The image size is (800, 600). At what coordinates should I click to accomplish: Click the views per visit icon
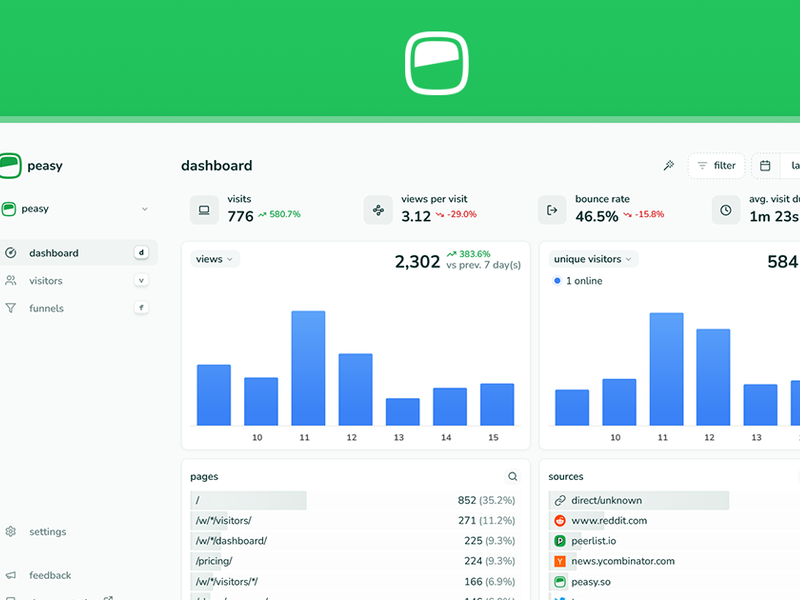(x=378, y=210)
